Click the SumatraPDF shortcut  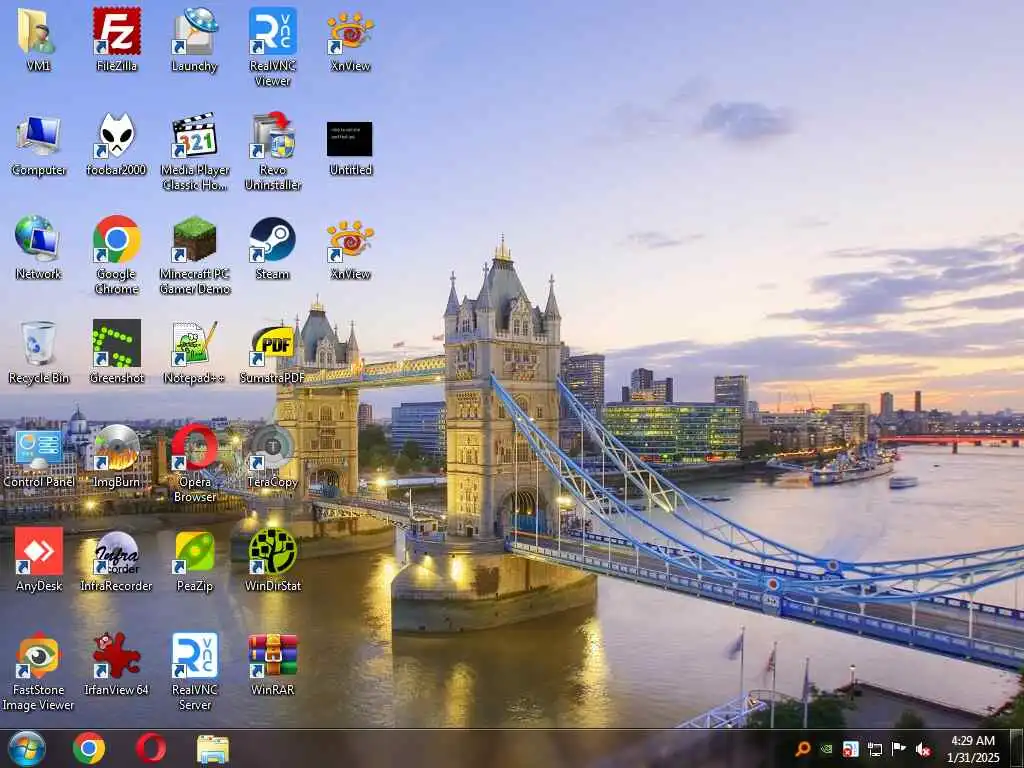272,344
